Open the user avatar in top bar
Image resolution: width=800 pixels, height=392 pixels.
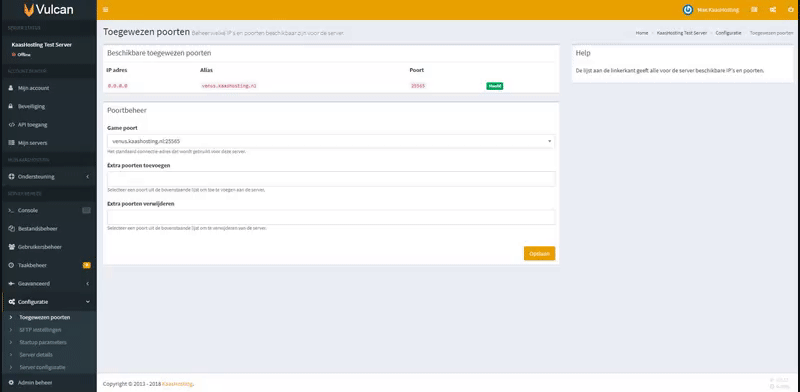(x=688, y=10)
